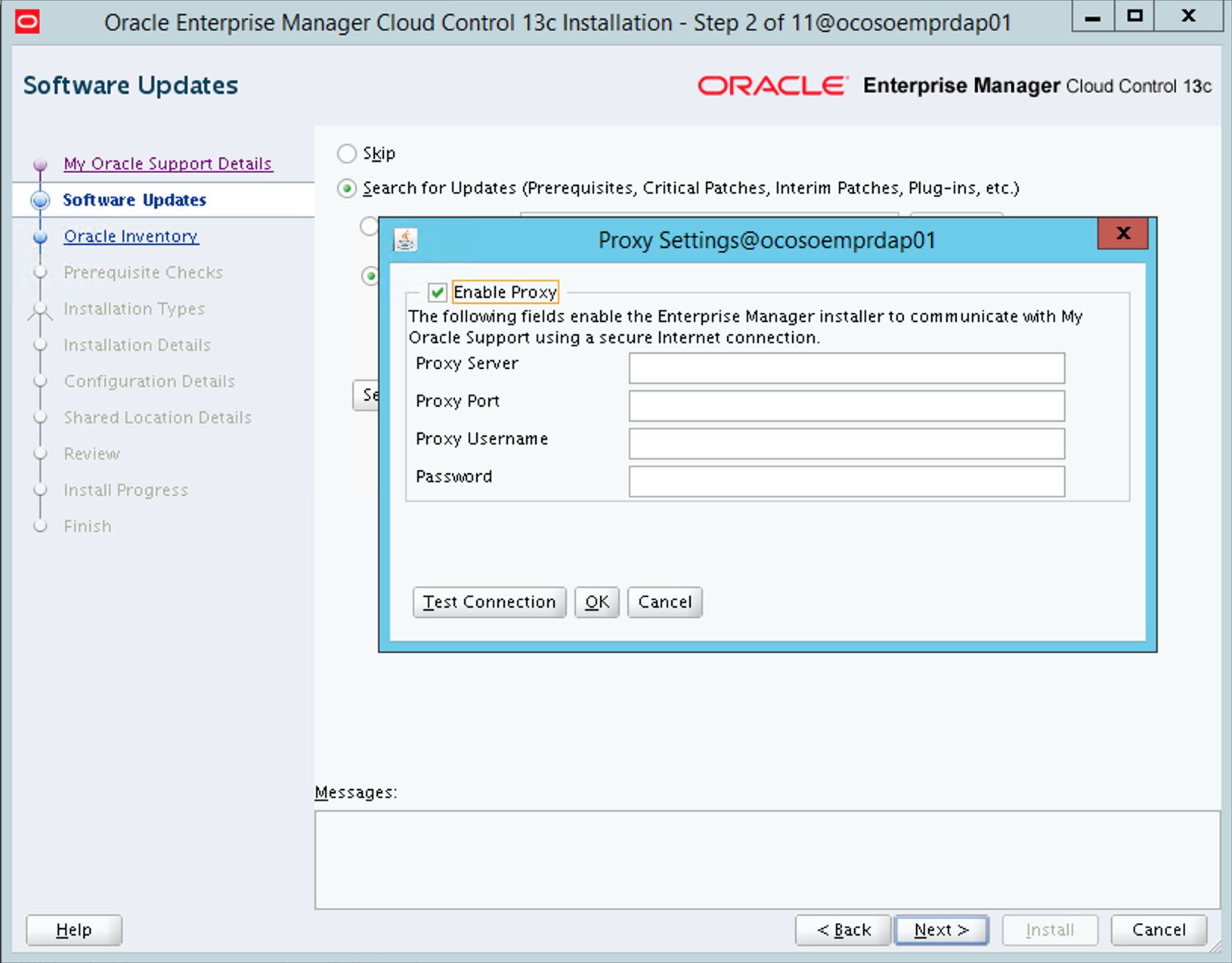Screen dimensions: 1232x963
Task: Cancel the Proxy Settings dialog
Action: [664, 602]
